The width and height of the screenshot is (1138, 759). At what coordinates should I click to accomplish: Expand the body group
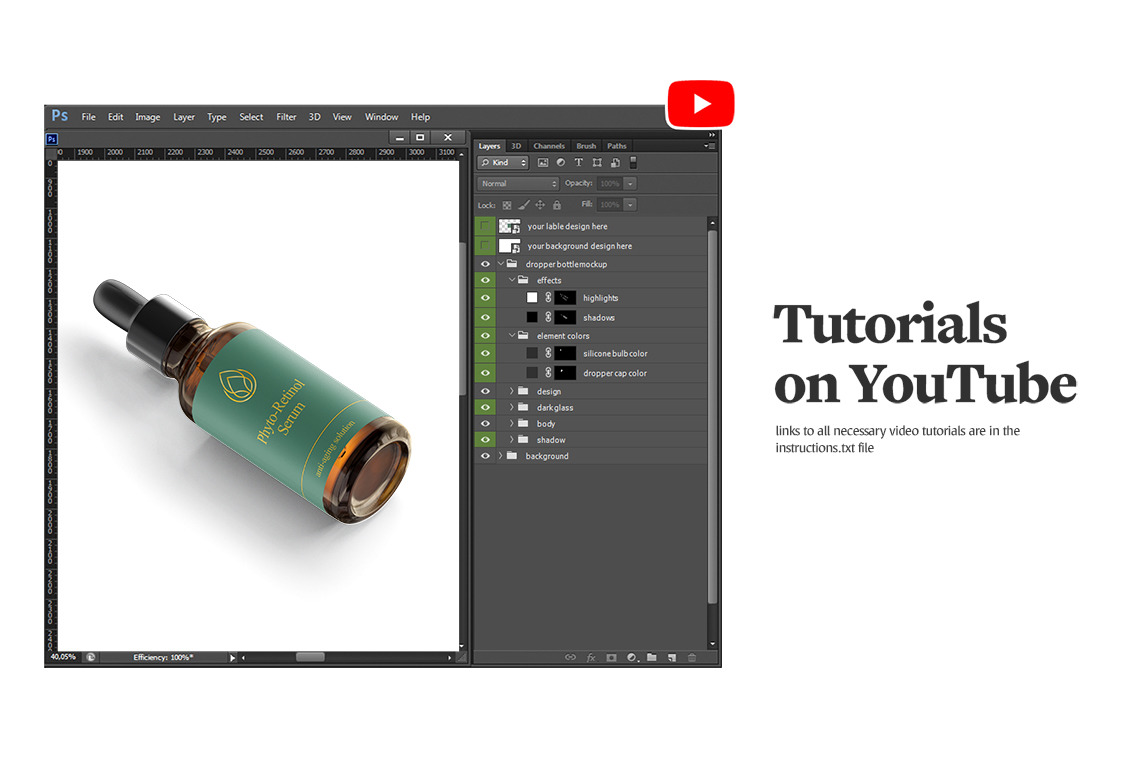pos(512,424)
